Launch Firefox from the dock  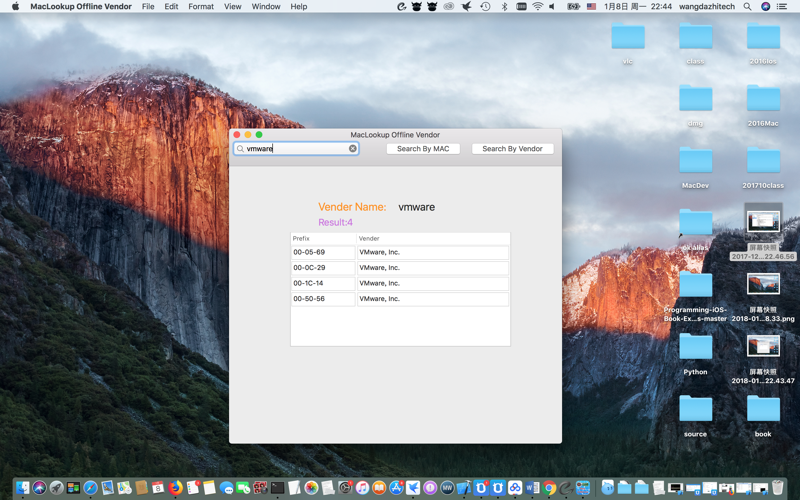tap(175, 488)
